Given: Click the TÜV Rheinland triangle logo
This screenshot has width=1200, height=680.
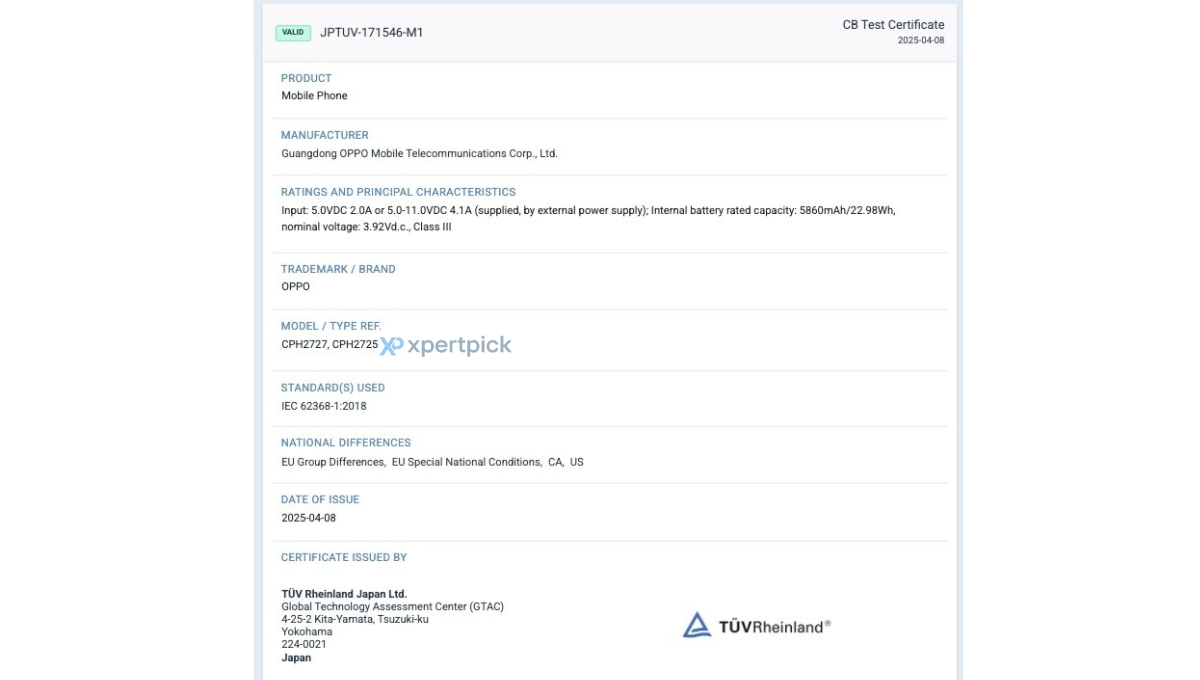Looking at the screenshot, I should pyautogui.click(x=697, y=626).
